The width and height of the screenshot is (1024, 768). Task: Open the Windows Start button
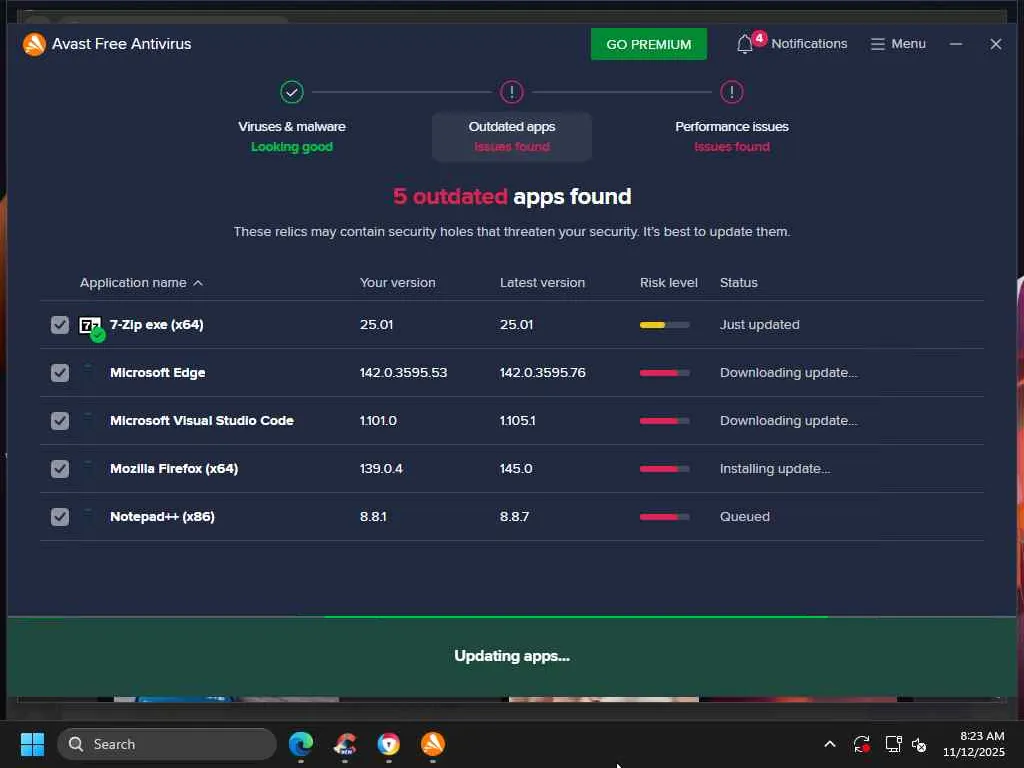pyautogui.click(x=32, y=744)
